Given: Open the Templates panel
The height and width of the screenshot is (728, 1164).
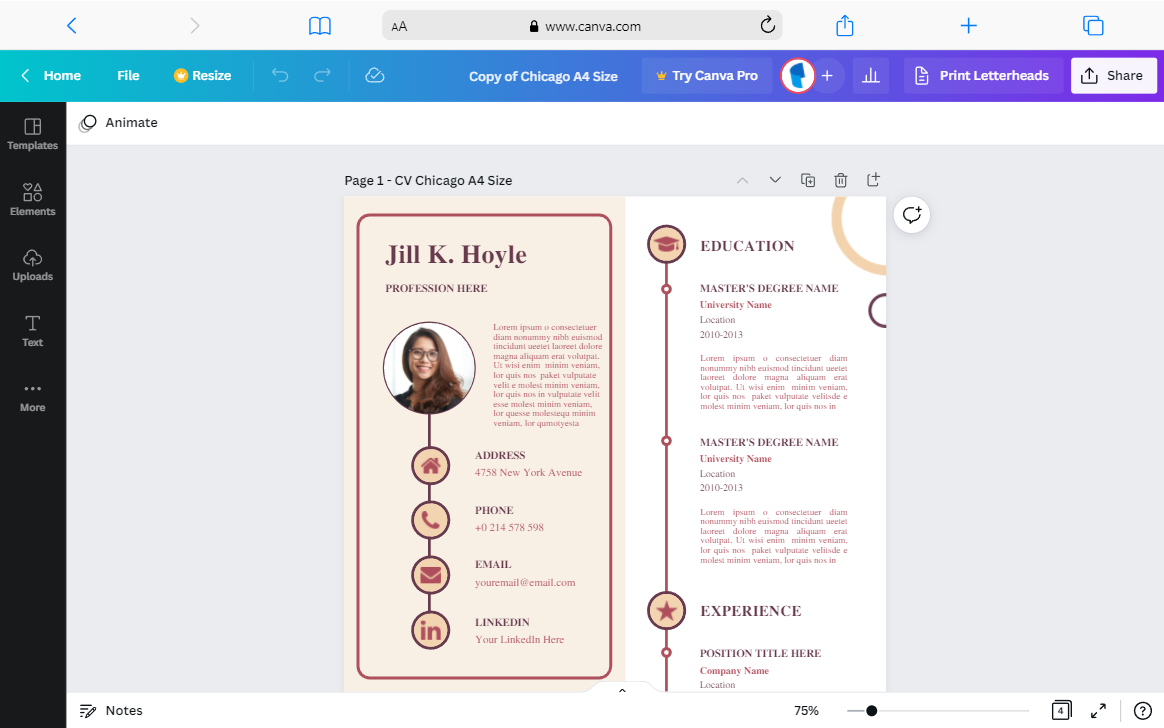Looking at the screenshot, I should click(x=33, y=134).
